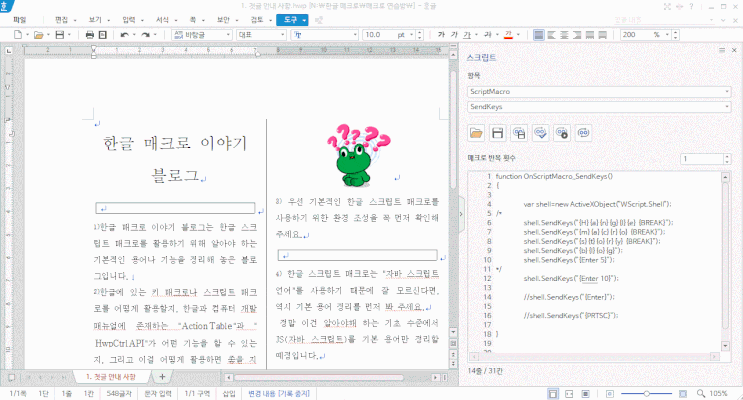This screenshot has width=743, height=400.
Task: Toggle 삽입 insert mode in status bar
Action: coord(228,393)
